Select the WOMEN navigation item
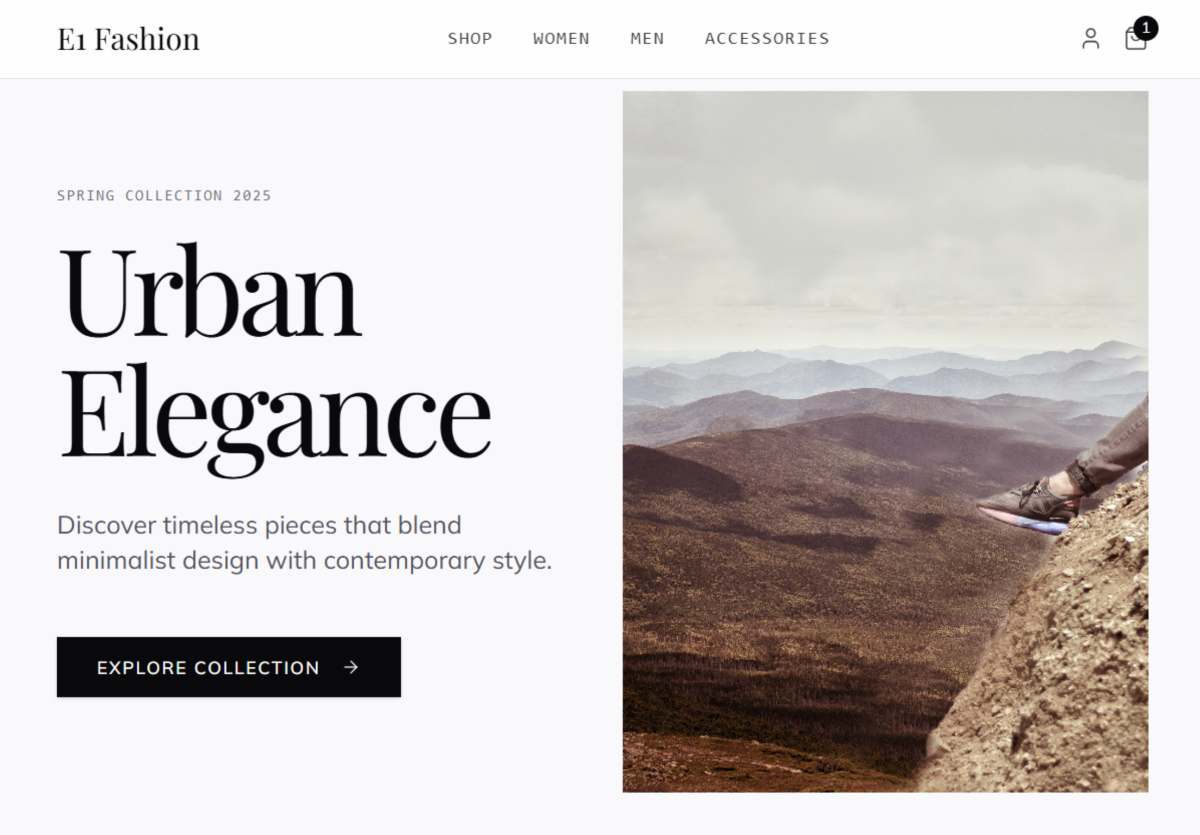This screenshot has width=1200, height=835. 561,39
